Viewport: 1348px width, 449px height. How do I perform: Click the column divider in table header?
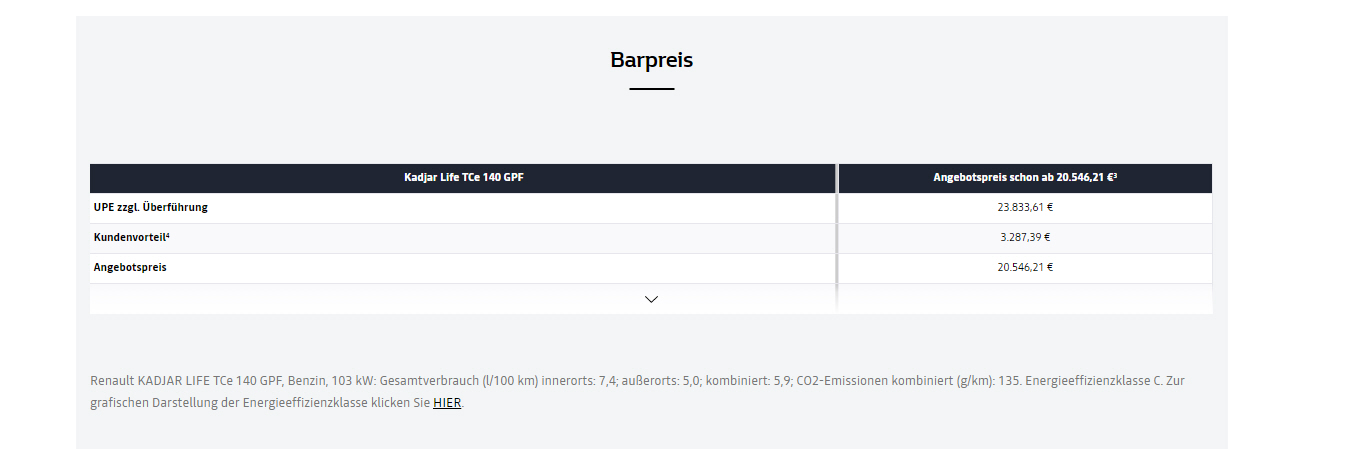point(837,178)
